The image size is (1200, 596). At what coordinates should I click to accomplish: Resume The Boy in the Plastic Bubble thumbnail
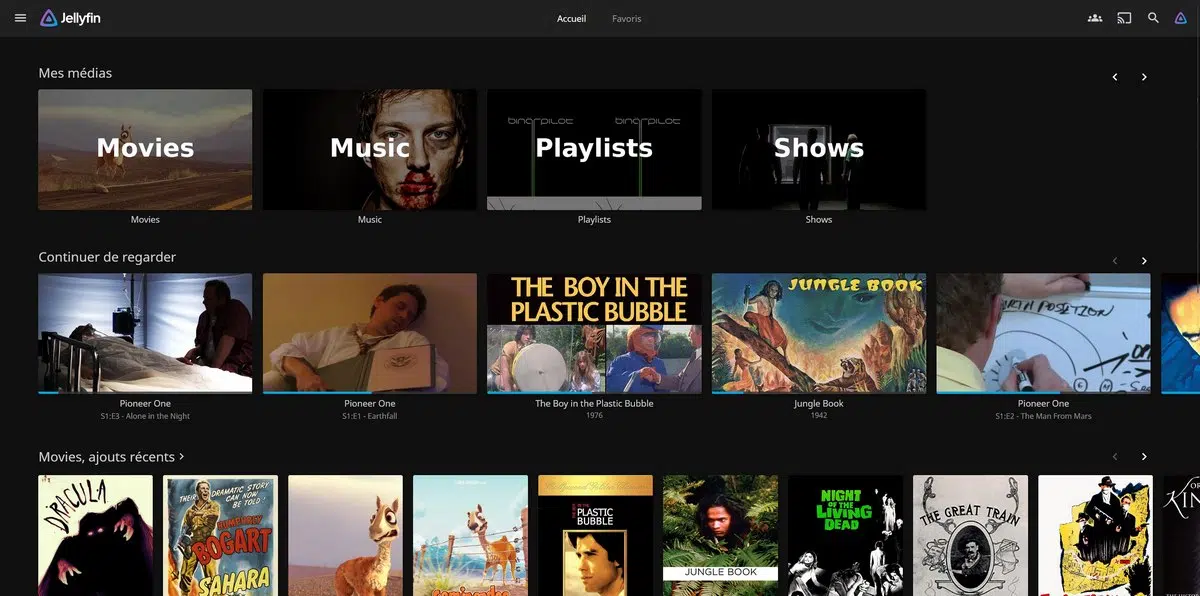pos(594,333)
